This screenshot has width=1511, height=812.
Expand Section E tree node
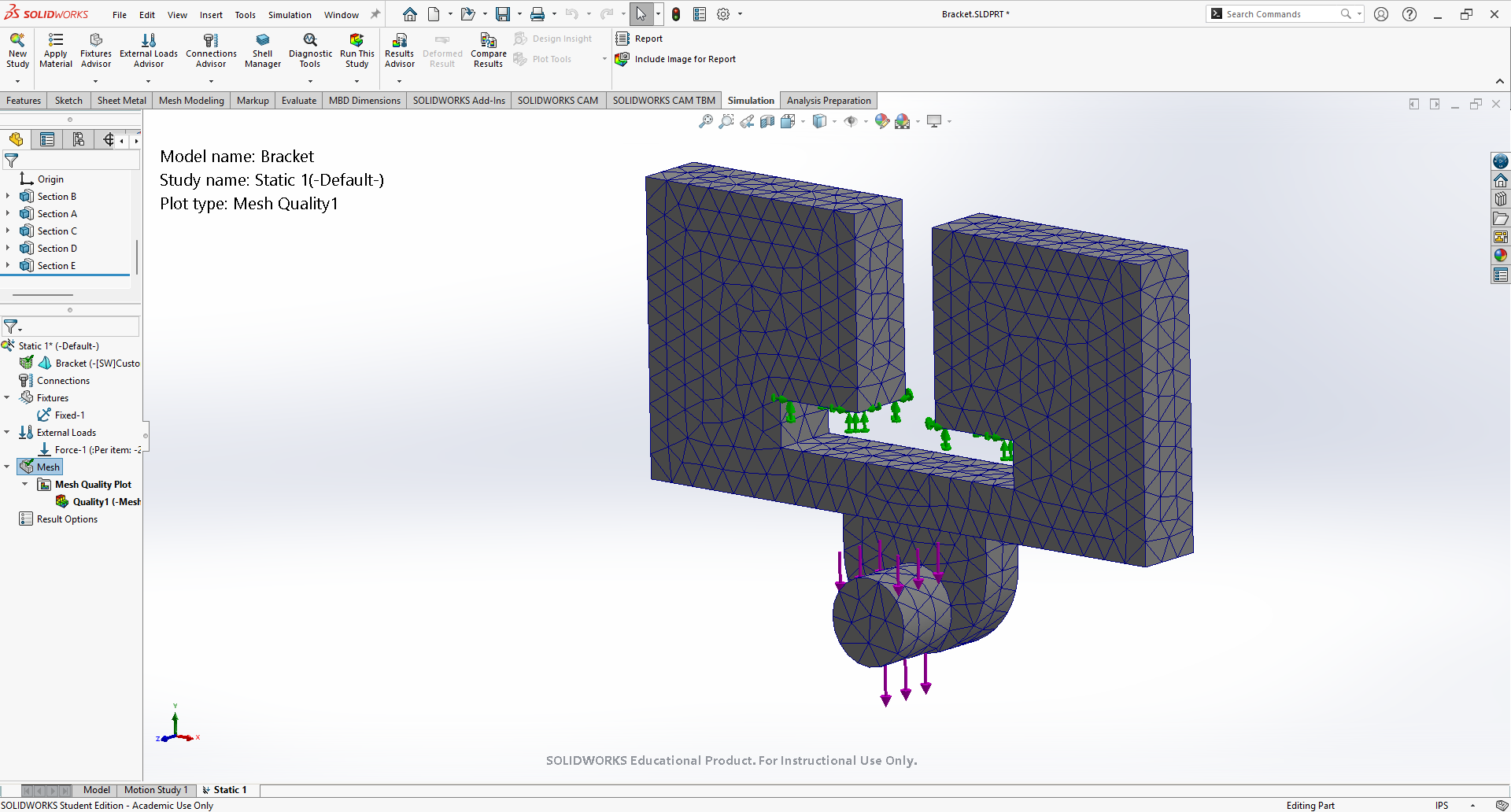coord(8,266)
